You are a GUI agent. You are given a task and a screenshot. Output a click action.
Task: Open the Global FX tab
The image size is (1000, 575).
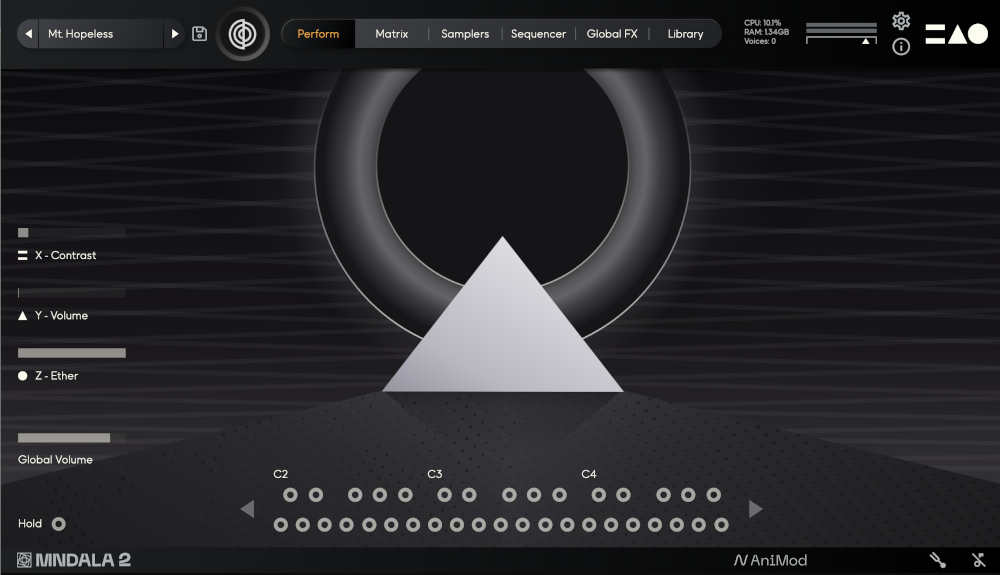point(611,34)
